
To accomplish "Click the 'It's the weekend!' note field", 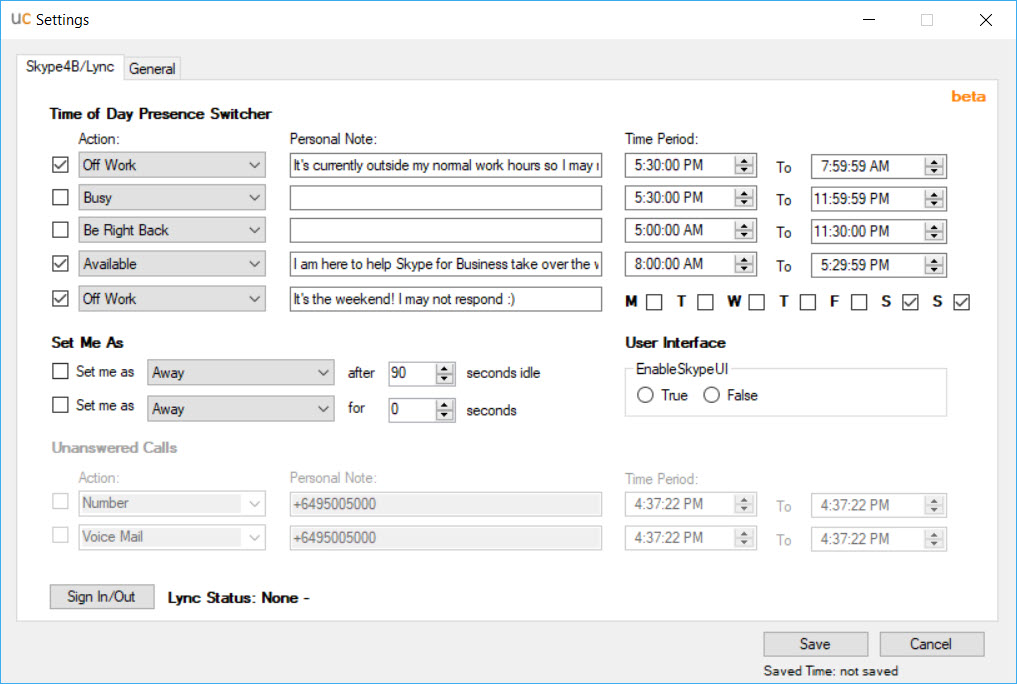I will click(446, 299).
